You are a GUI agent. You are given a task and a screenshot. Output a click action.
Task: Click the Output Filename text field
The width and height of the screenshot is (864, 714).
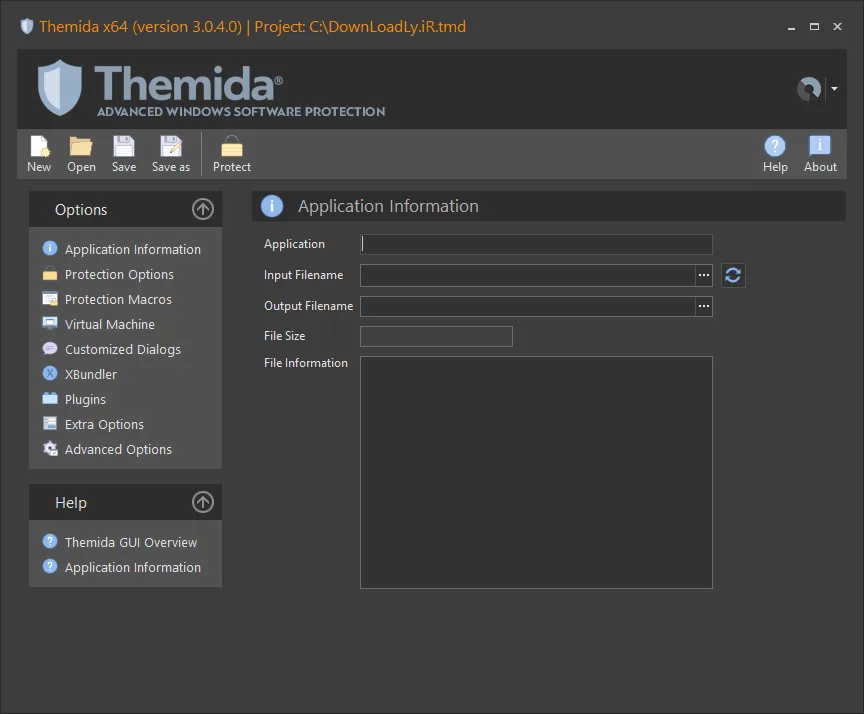click(x=527, y=306)
